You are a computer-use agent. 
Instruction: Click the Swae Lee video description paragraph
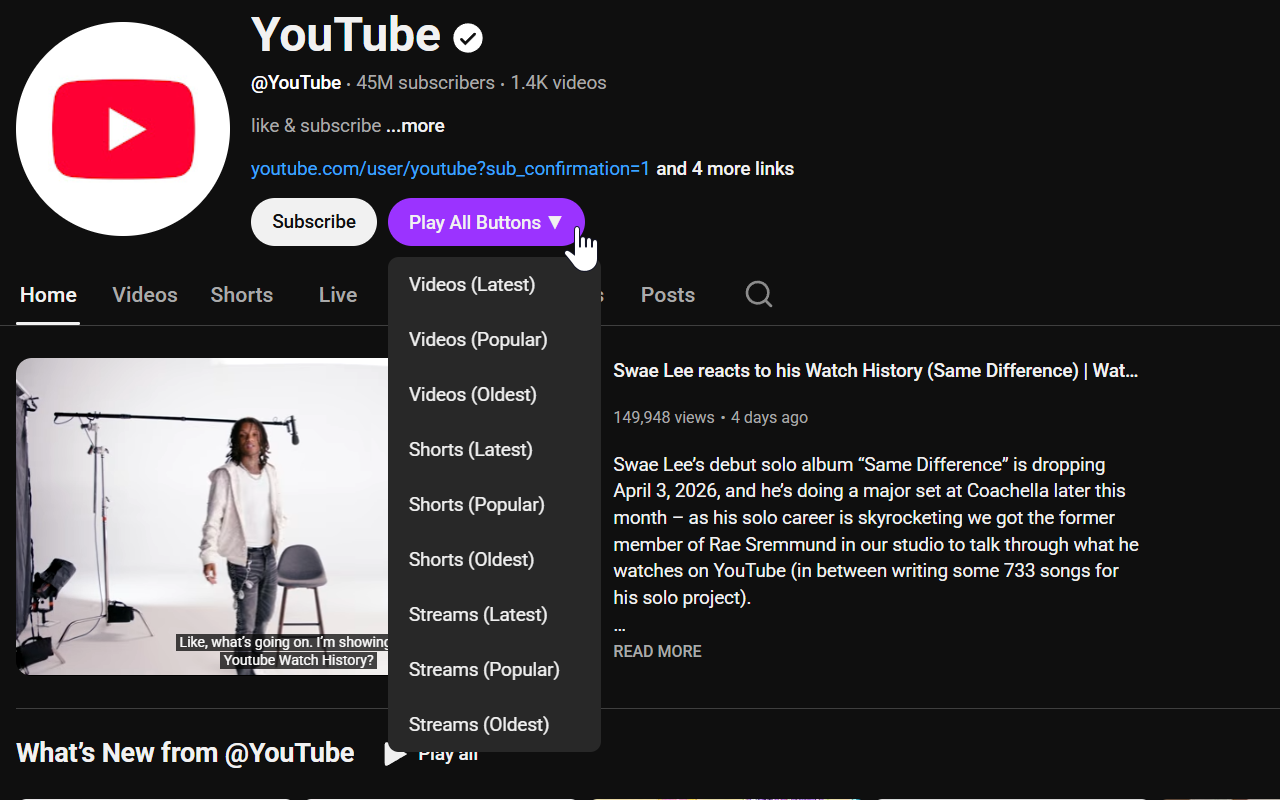(876, 531)
